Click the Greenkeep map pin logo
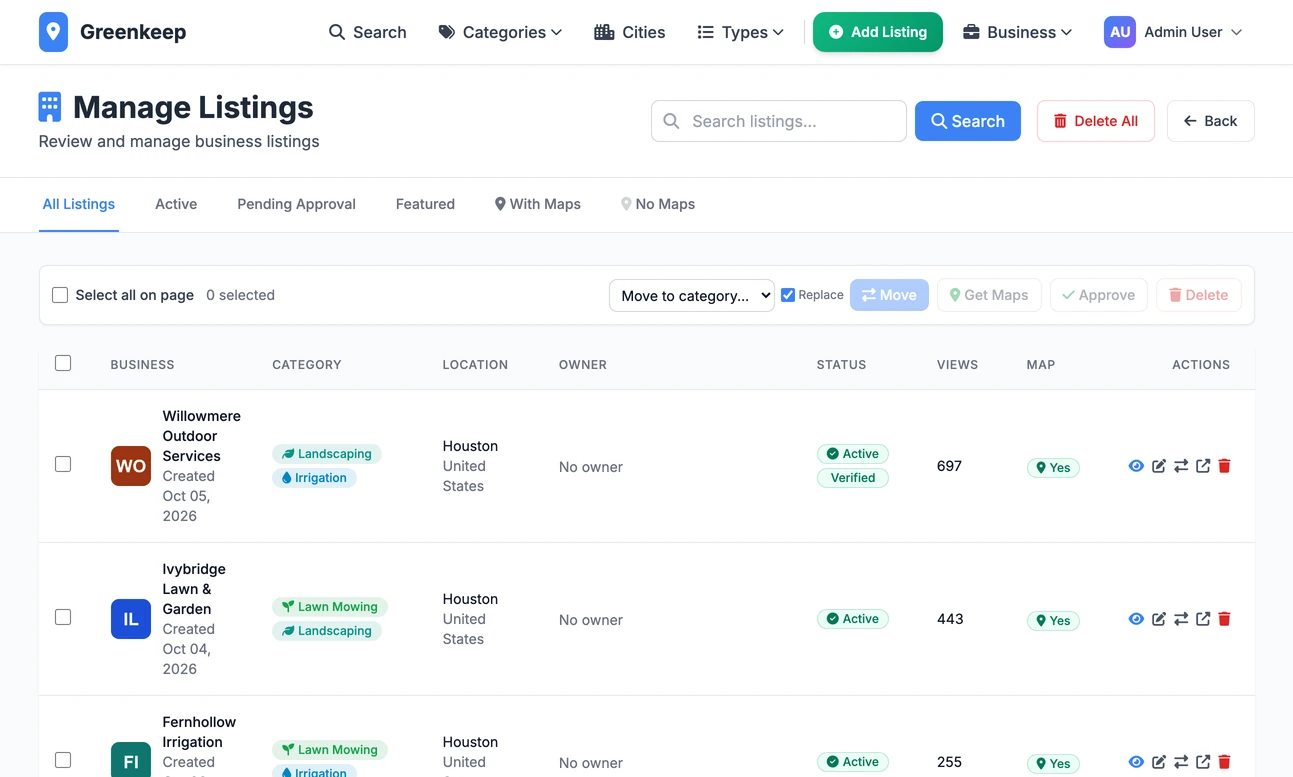This screenshot has height=777, width=1293. pos(53,32)
